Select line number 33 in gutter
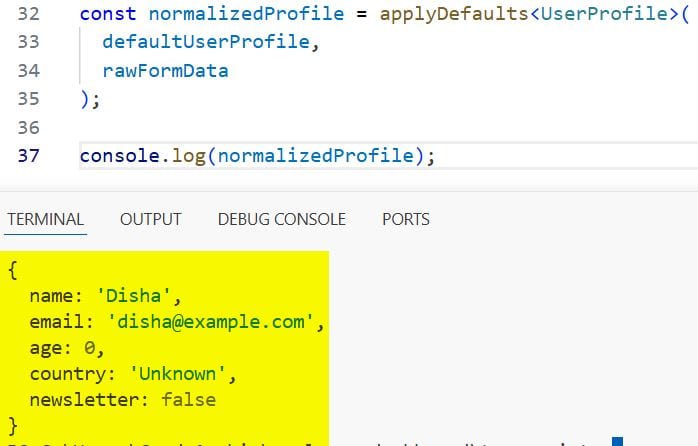 (28, 42)
